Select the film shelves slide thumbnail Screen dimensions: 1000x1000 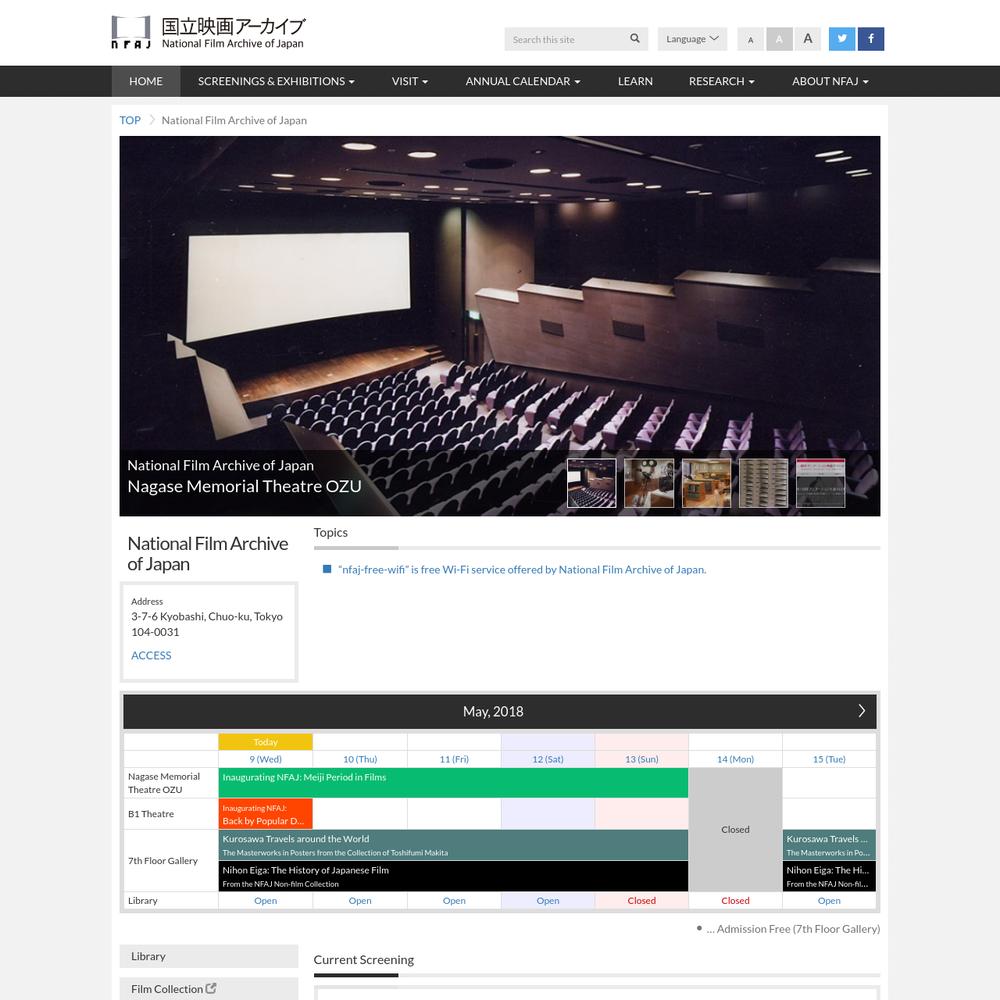[763, 483]
